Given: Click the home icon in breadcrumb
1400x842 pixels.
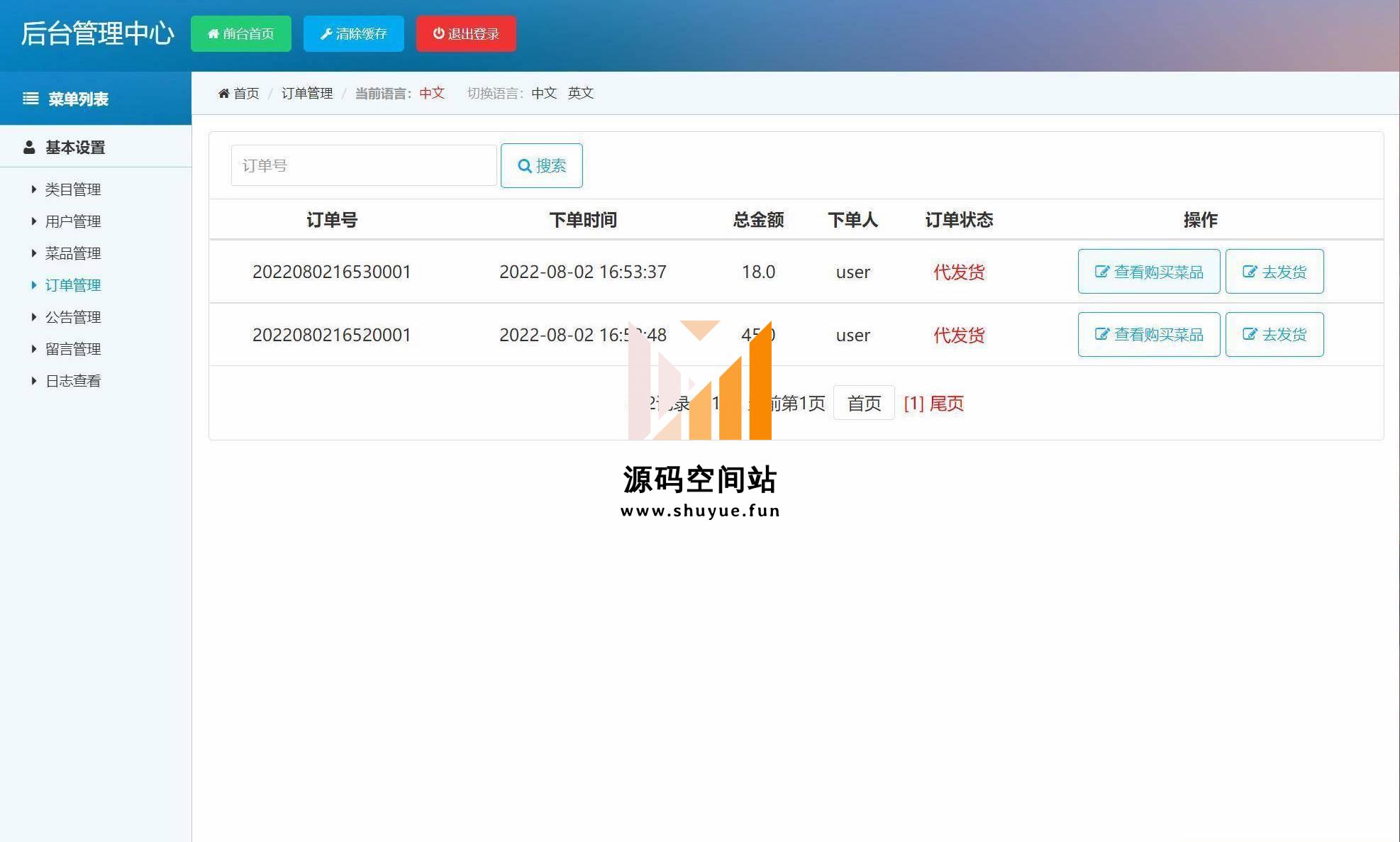Looking at the screenshot, I should point(223,94).
